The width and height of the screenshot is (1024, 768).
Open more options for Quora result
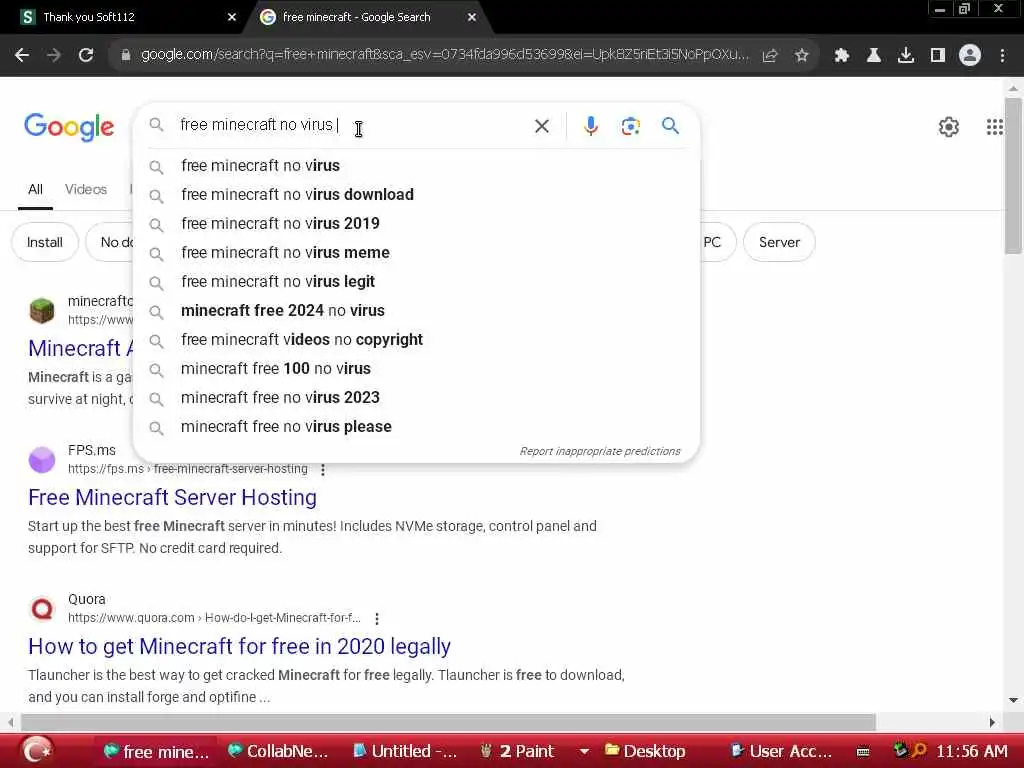click(x=377, y=618)
